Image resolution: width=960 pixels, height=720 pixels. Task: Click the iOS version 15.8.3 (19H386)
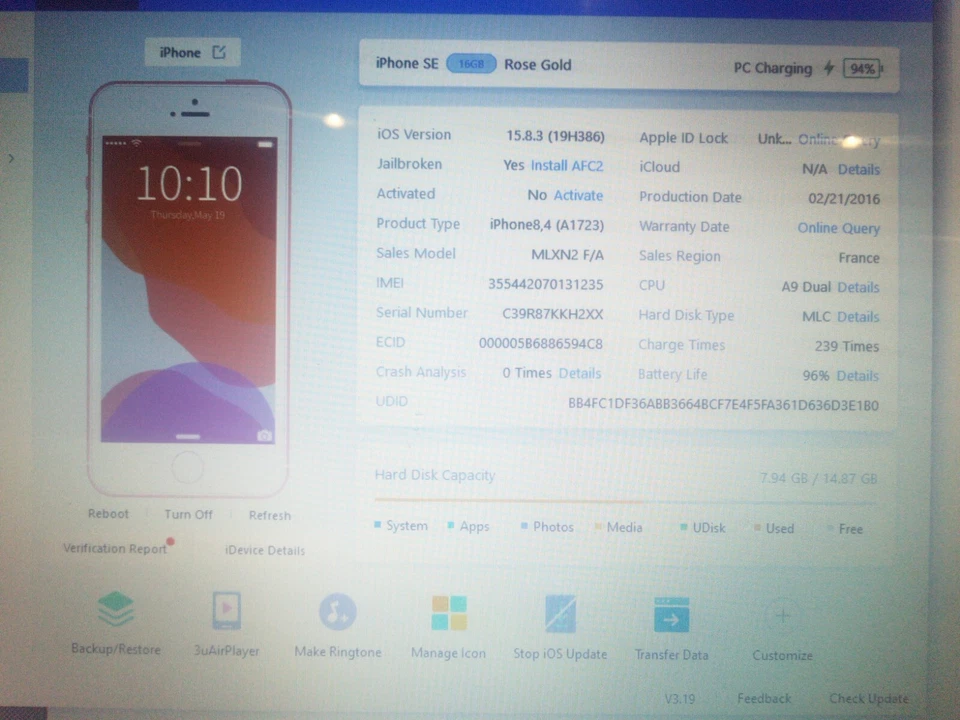[x=555, y=136]
